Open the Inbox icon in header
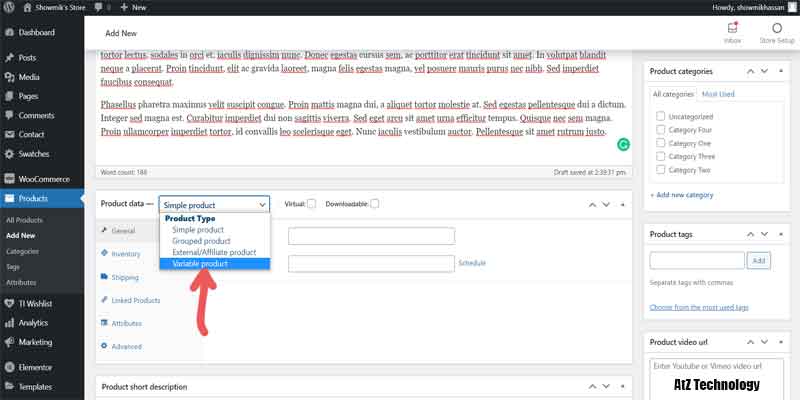This screenshot has height=400, width=800. pos(734,32)
